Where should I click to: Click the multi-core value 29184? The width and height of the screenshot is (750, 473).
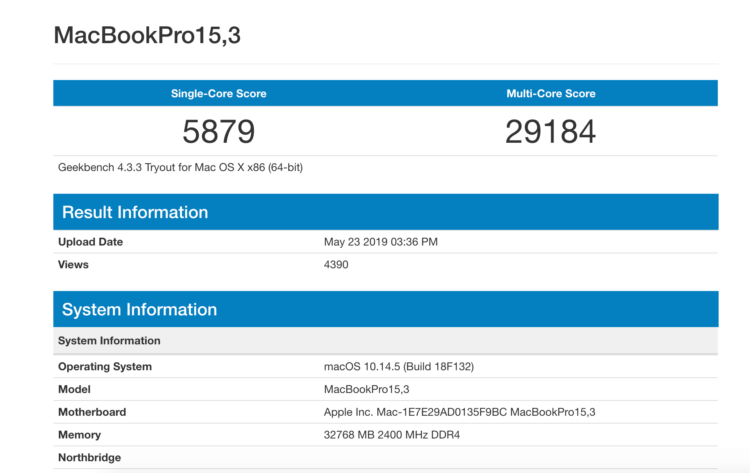pyautogui.click(x=551, y=132)
